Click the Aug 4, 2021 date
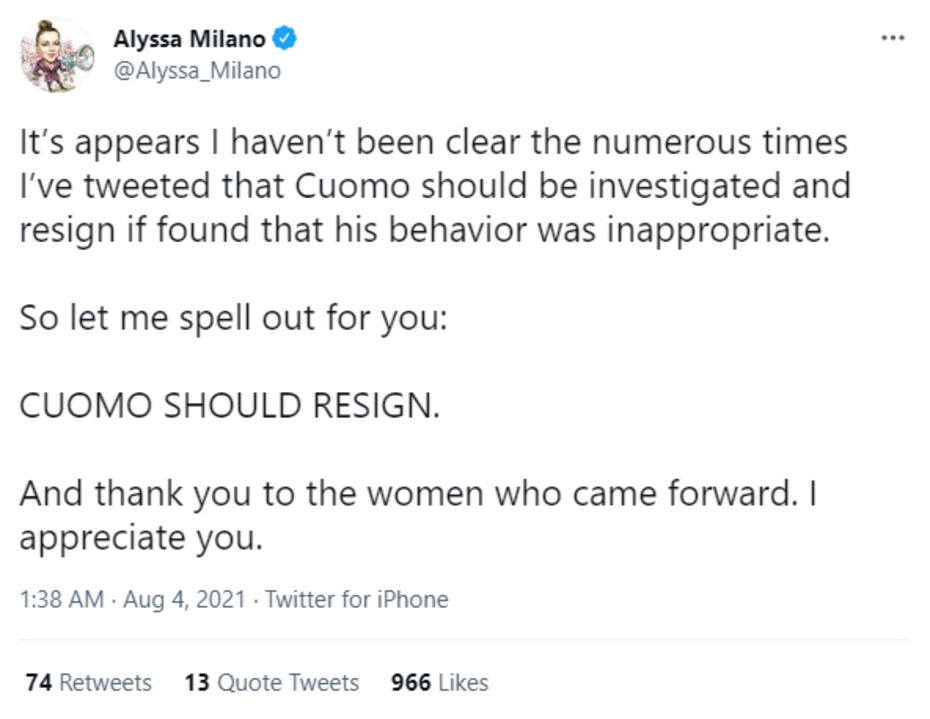Viewport: 930px width, 719px height. click(x=185, y=600)
